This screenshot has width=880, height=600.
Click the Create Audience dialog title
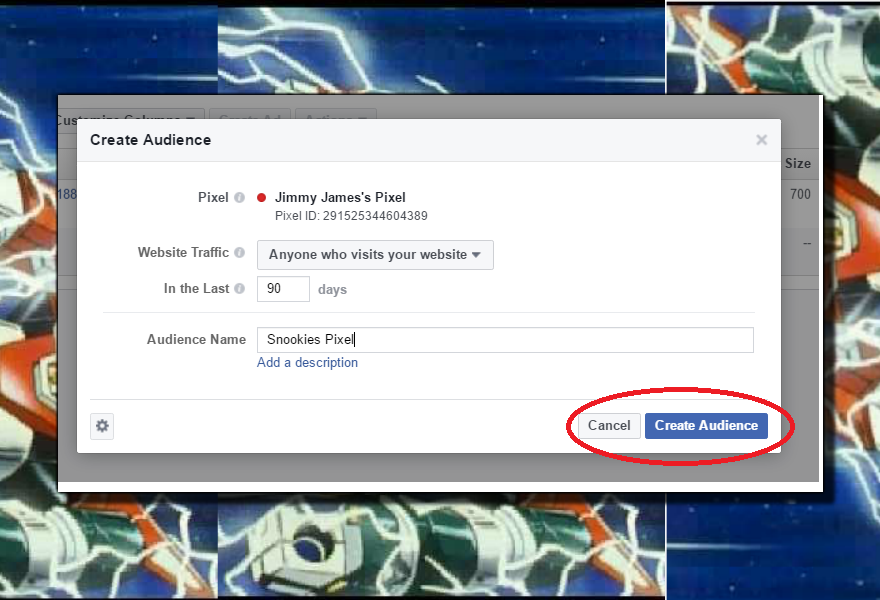(x=150, y=140)
